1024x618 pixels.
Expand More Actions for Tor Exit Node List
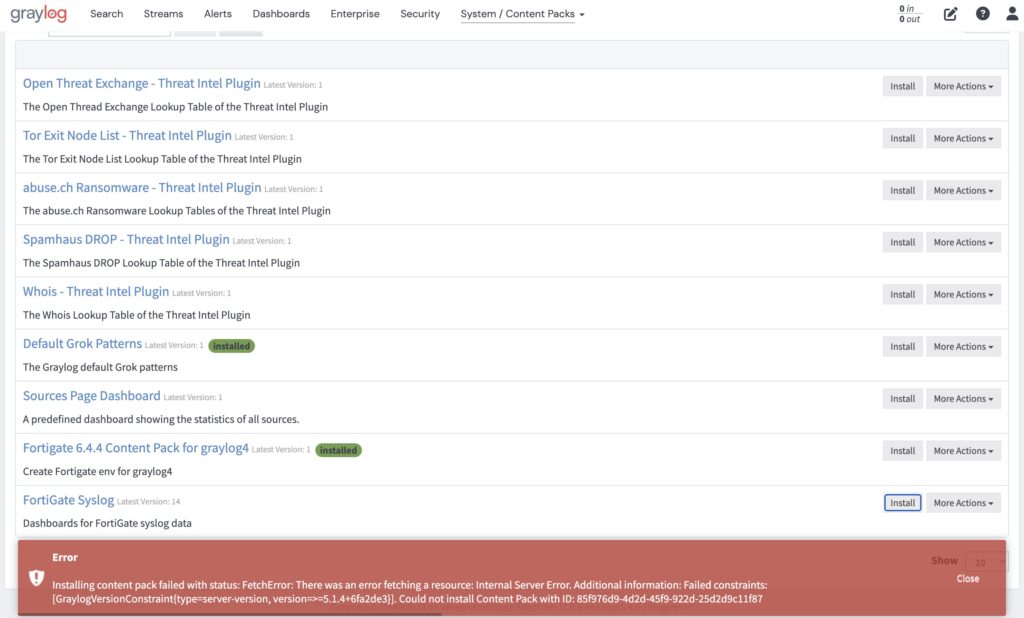963,138
